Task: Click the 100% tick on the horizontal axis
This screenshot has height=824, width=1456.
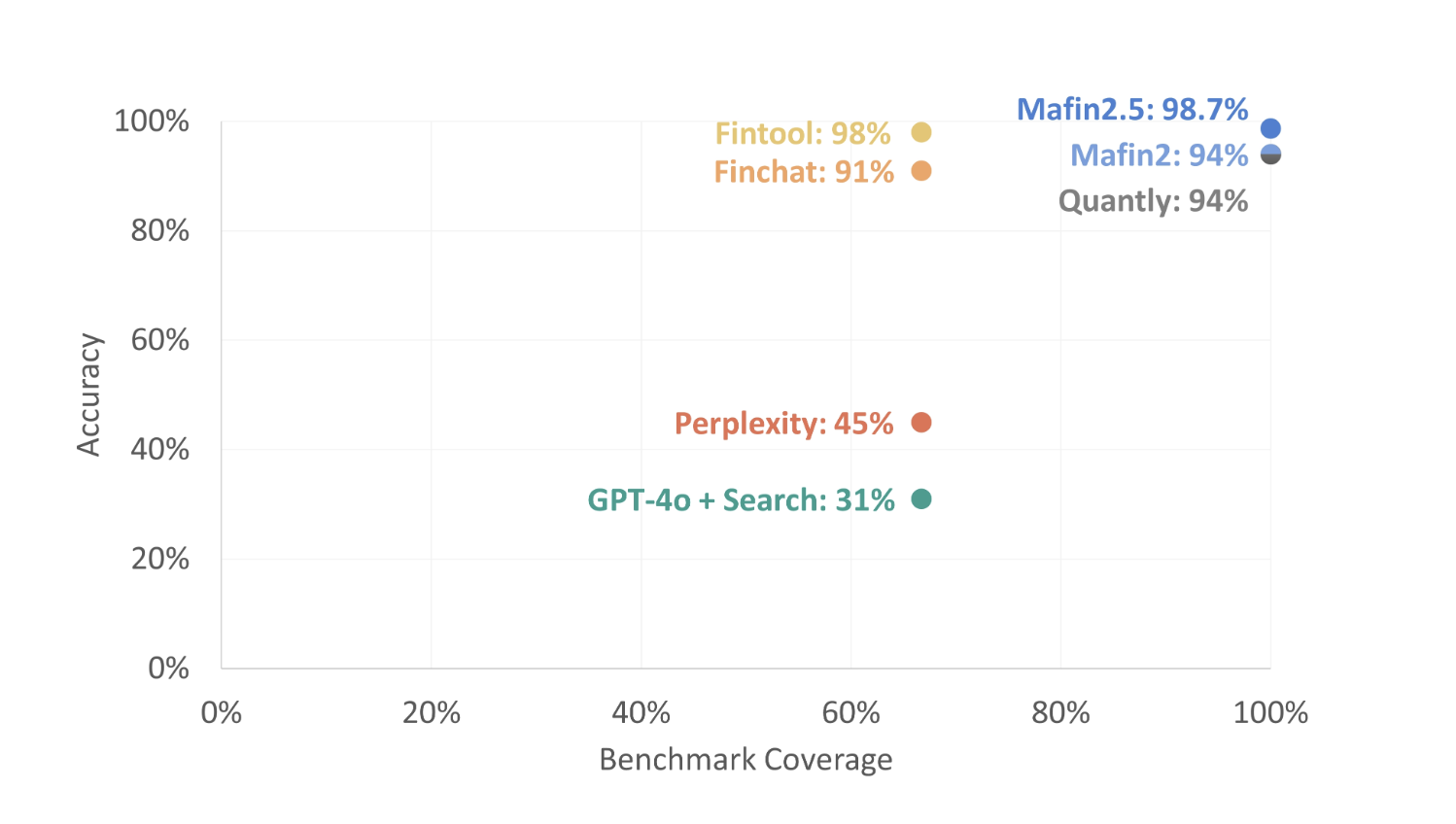Action: click(1270, 713)
